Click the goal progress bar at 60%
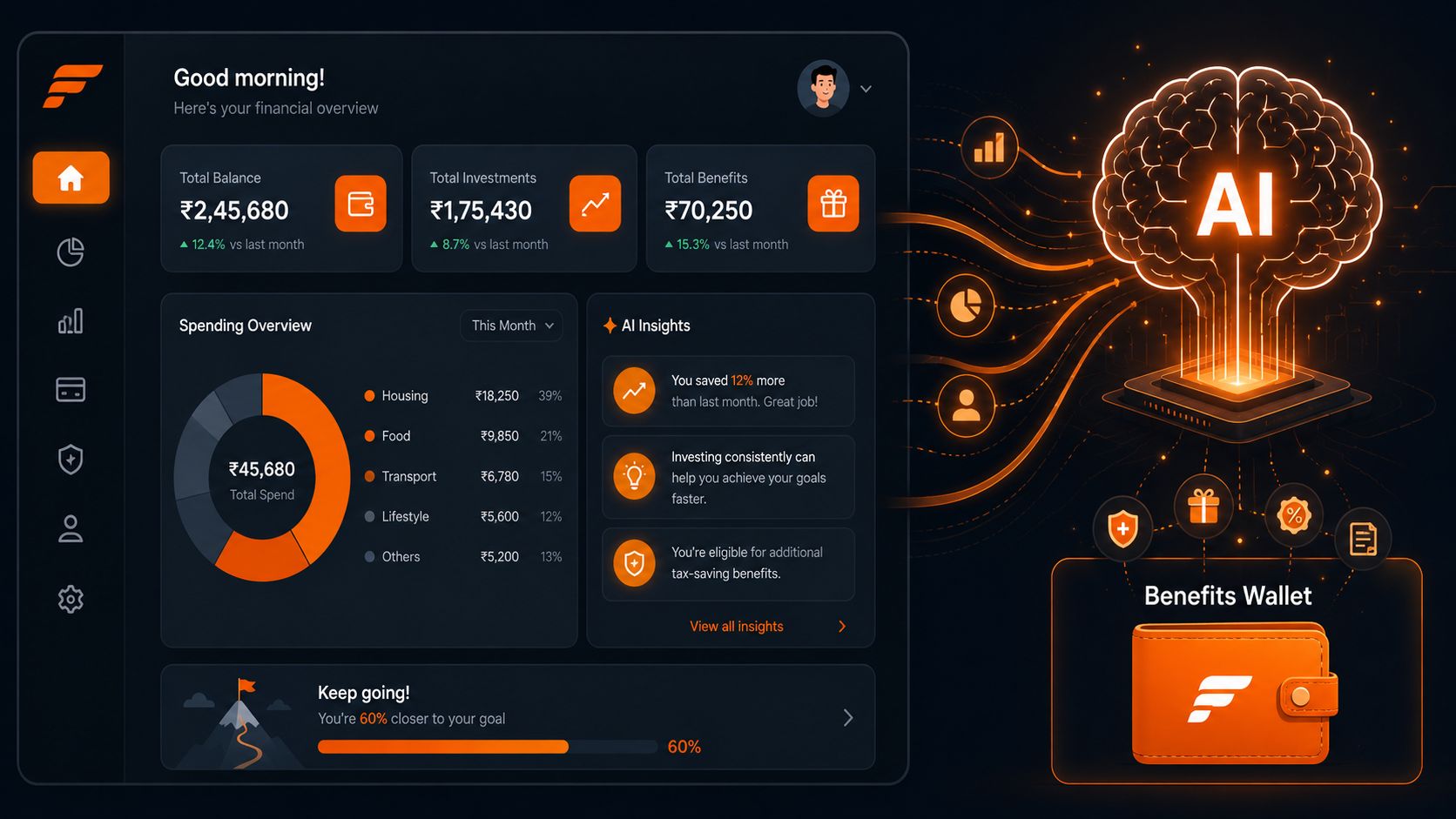The width and height of the screenshot is (1456, 819). tap(488, 747)
